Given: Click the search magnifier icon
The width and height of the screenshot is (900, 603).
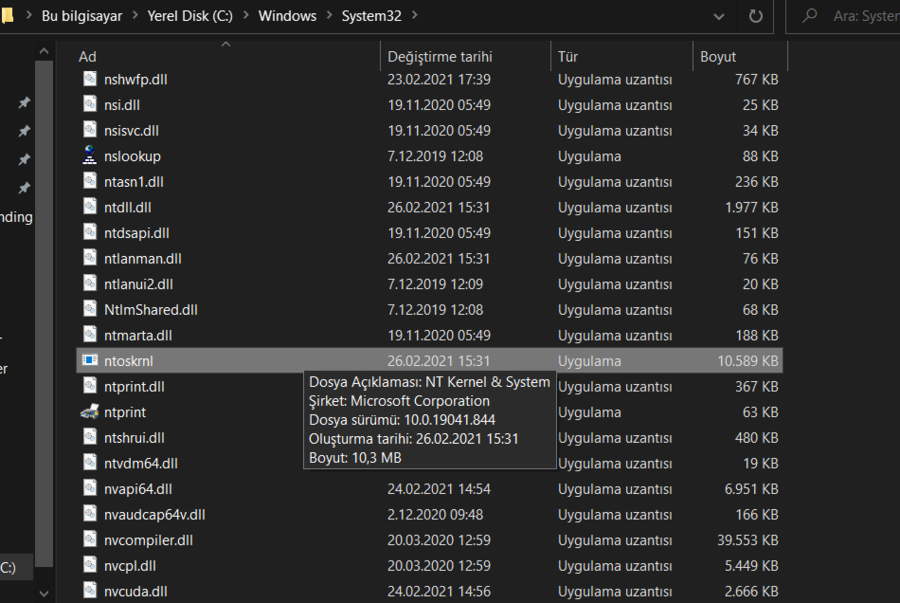Looking at the screenshot, I should tap(813, 16).
